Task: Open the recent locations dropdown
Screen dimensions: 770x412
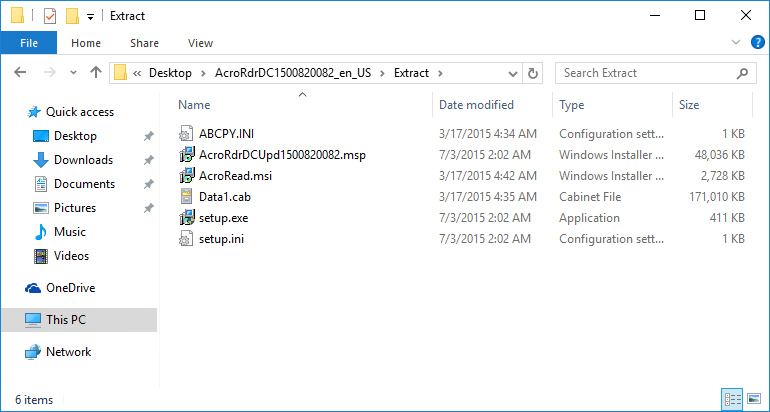Action: point(73,73)
